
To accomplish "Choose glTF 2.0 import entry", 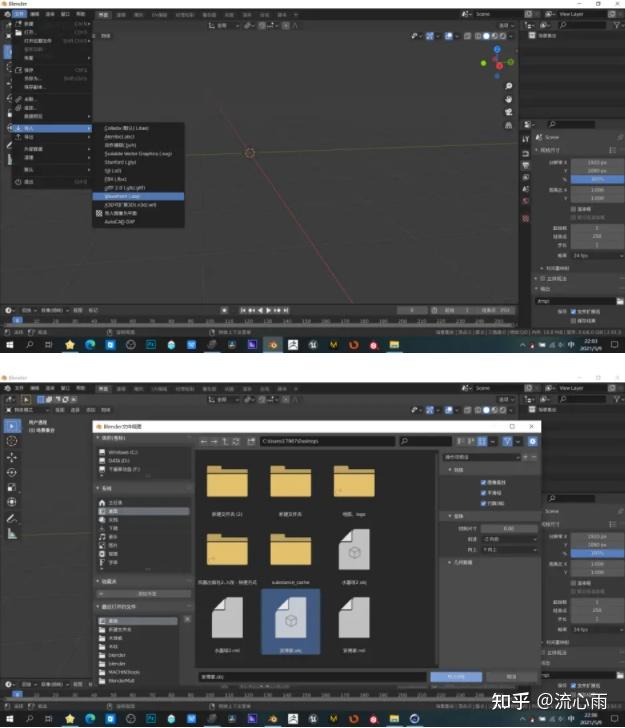I will click(138, 188).
